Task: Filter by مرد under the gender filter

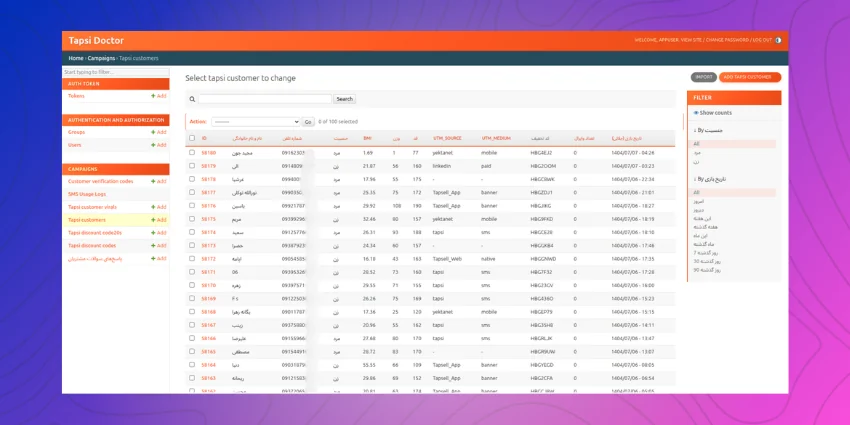Action: (x=697, y=153)
